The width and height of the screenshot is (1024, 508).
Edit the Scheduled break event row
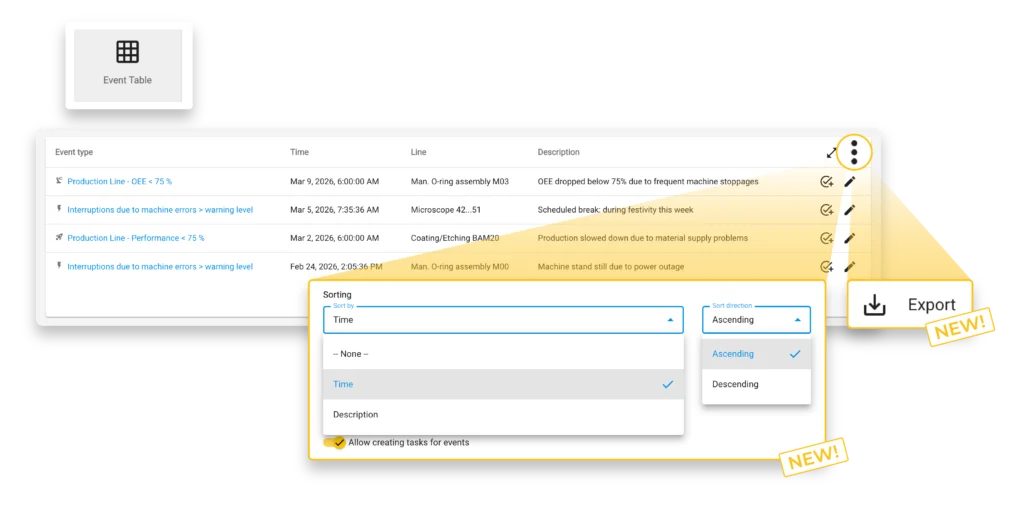850,210
